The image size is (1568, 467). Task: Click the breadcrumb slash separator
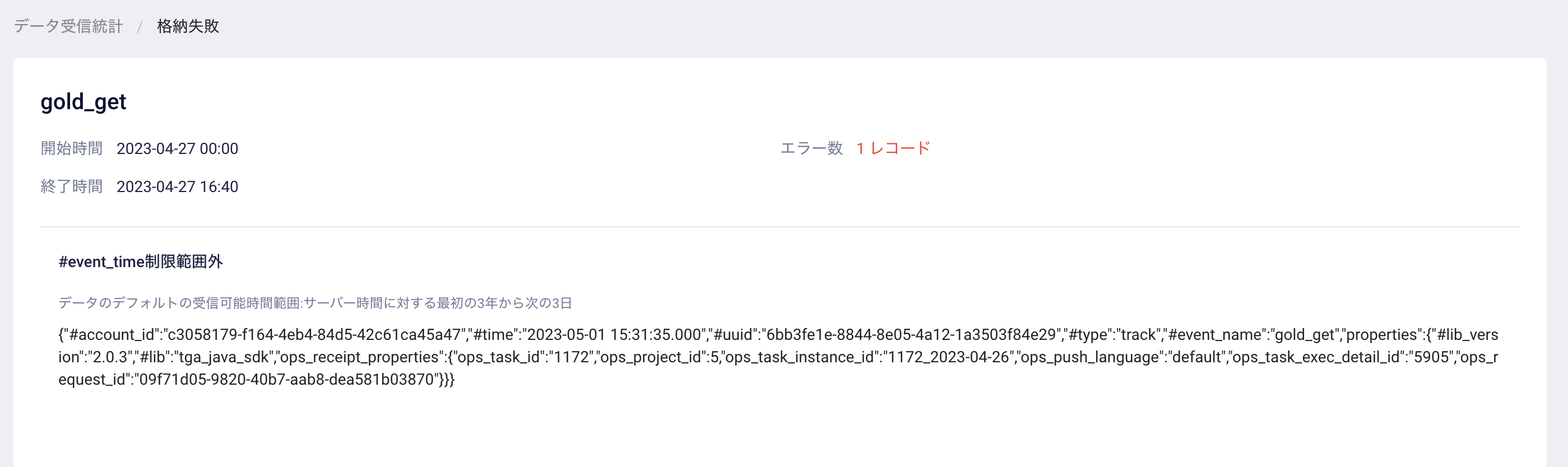[140, 27]
